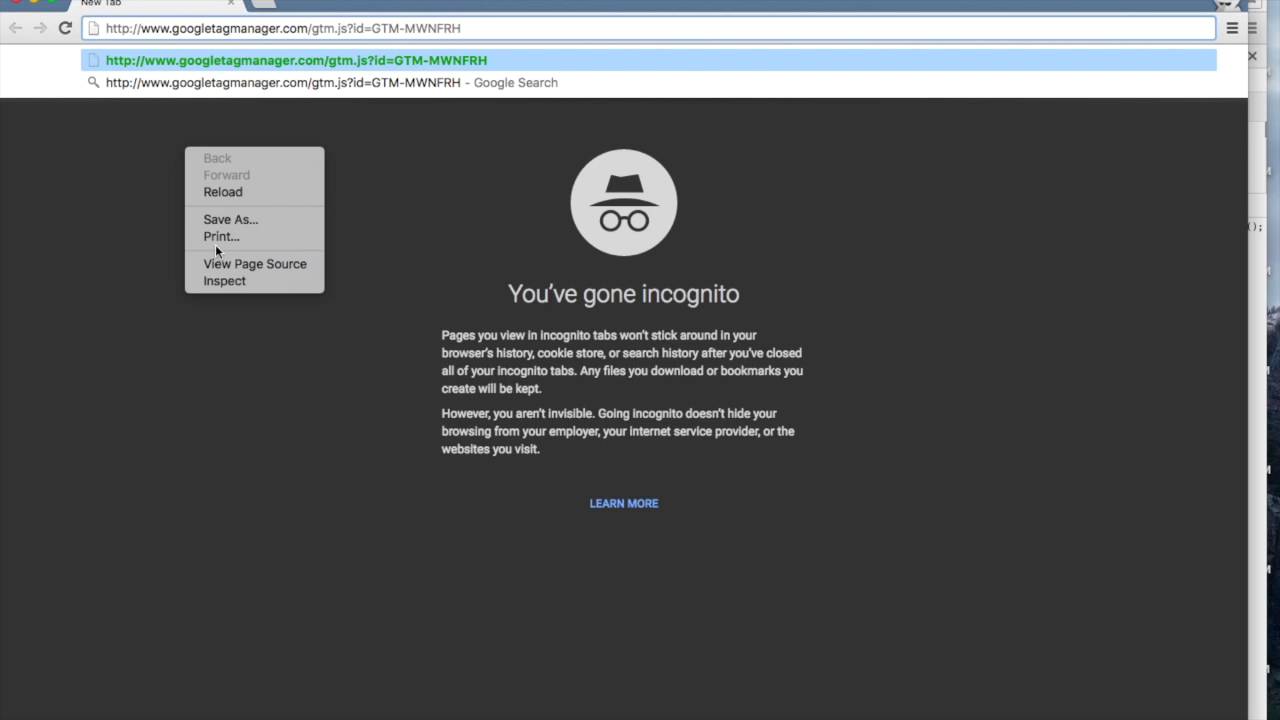The width and height of the screenshot is (1280, 720).
Task: Click the browser forward arrow button
Action: click(40, 28)
